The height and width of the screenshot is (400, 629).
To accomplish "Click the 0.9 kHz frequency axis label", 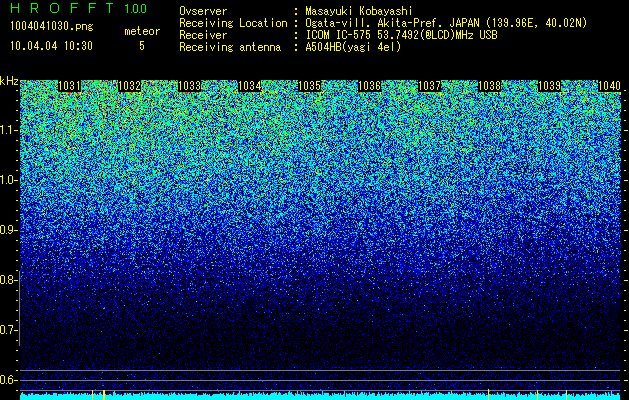I will [x=8, y=230].
